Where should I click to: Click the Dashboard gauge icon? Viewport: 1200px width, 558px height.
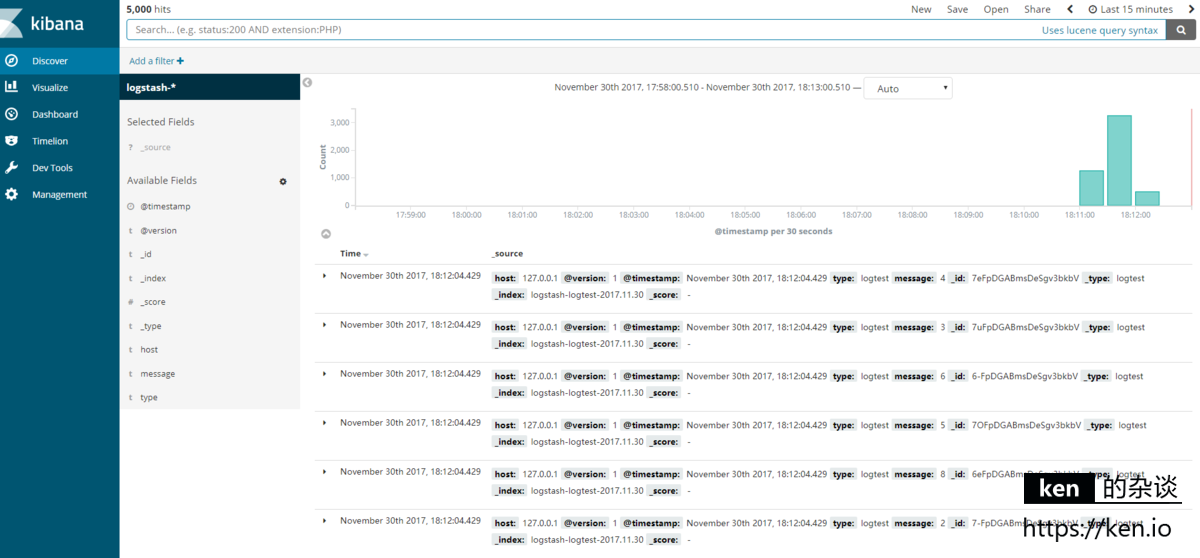point(12,114)
